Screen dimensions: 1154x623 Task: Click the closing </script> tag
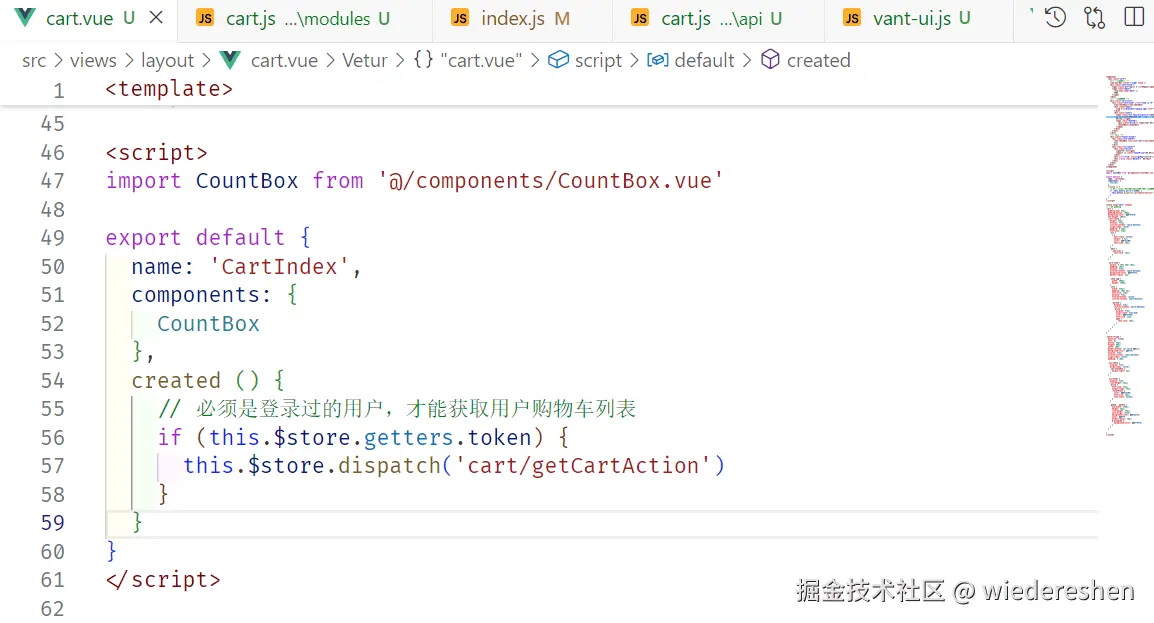pos(163,580)
